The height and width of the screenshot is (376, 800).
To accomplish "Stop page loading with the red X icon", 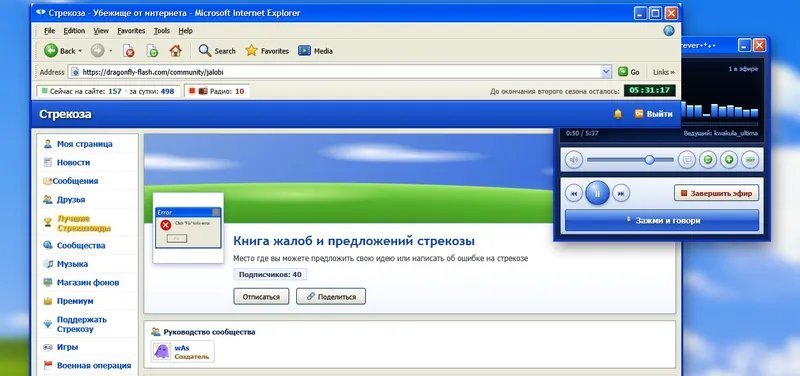I will pos(129,51).
